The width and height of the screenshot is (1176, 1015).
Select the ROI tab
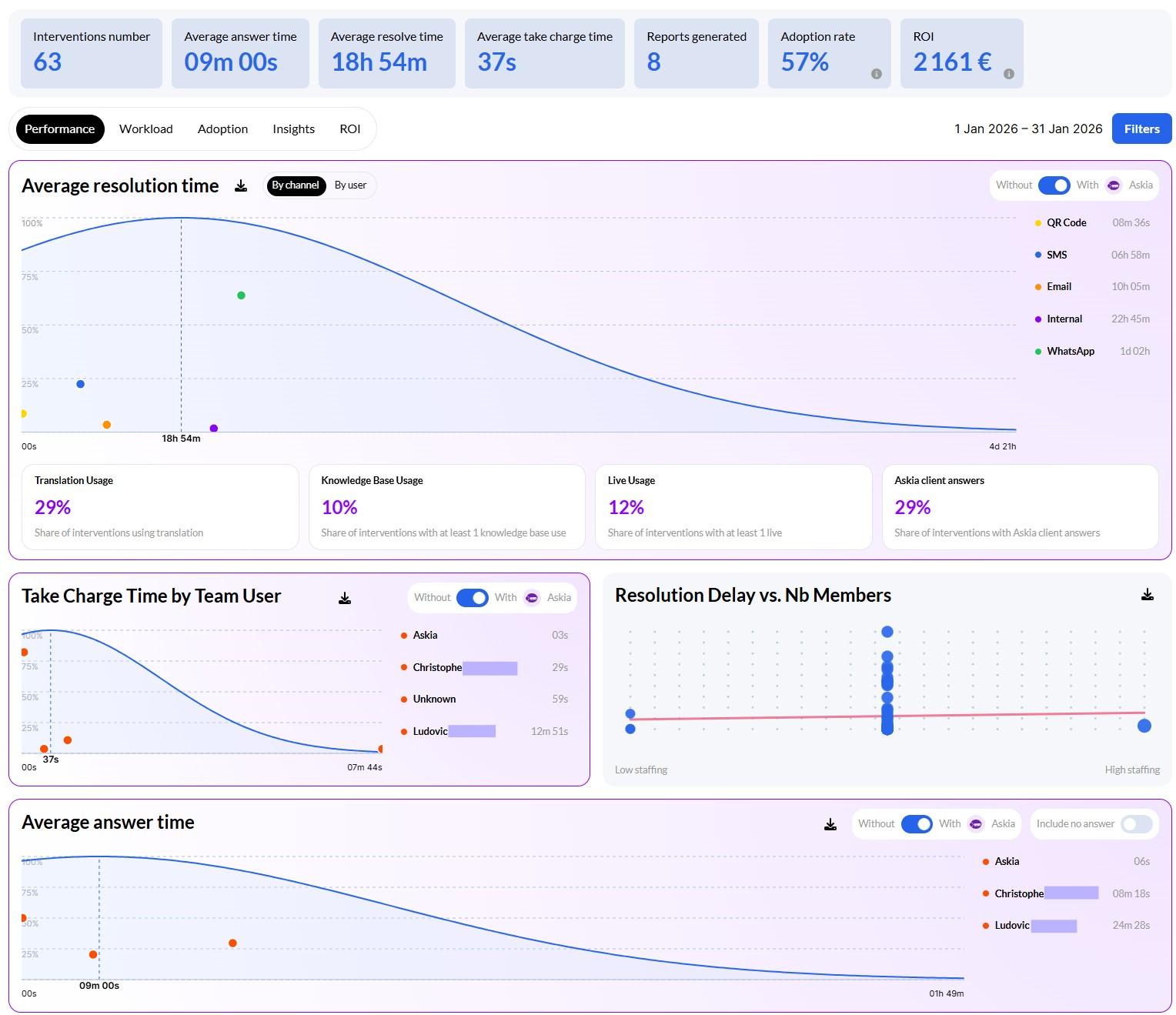[349, 129]
